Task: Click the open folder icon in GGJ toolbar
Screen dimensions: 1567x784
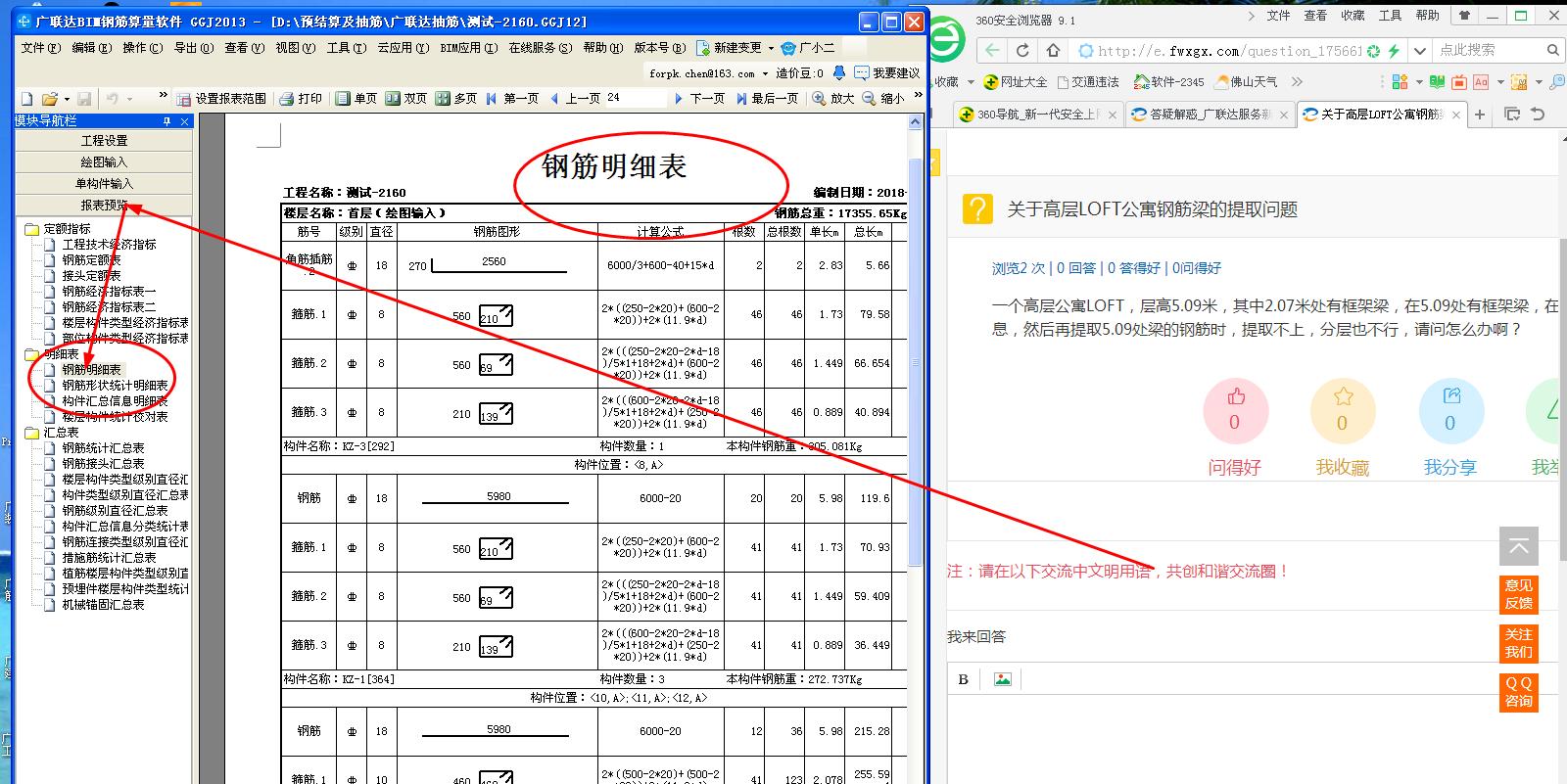Action: point(49,98)
